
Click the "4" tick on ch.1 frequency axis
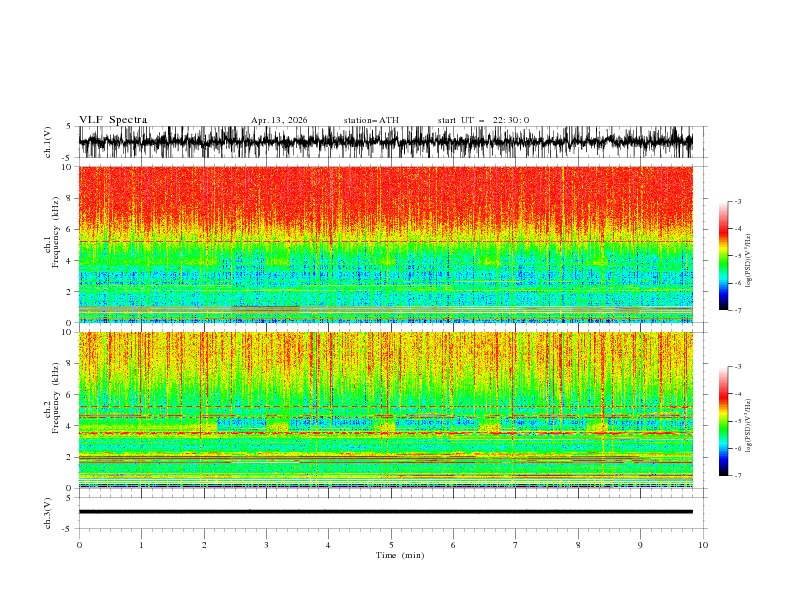[x=69, y=261]
